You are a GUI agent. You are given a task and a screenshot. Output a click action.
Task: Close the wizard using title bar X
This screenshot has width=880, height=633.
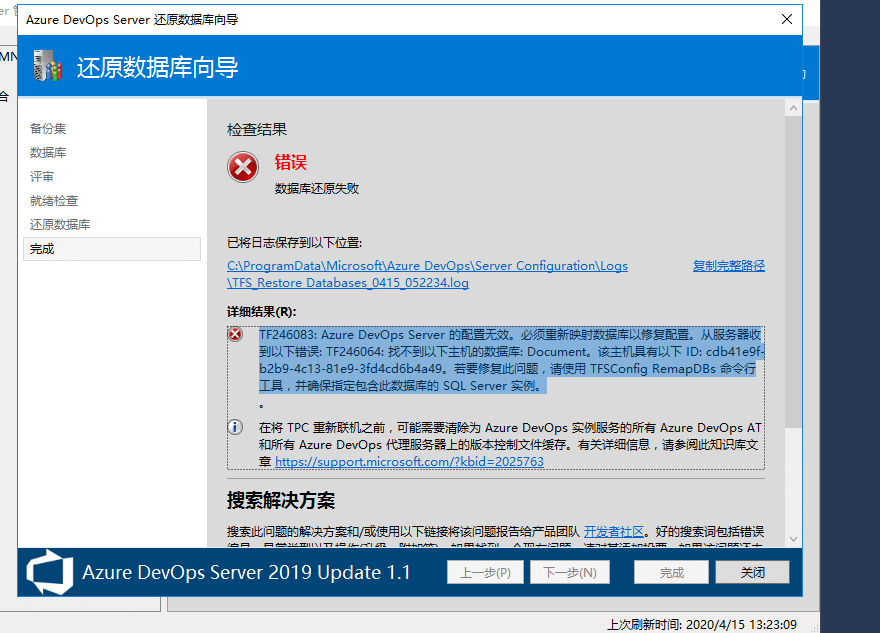[785, 19]
